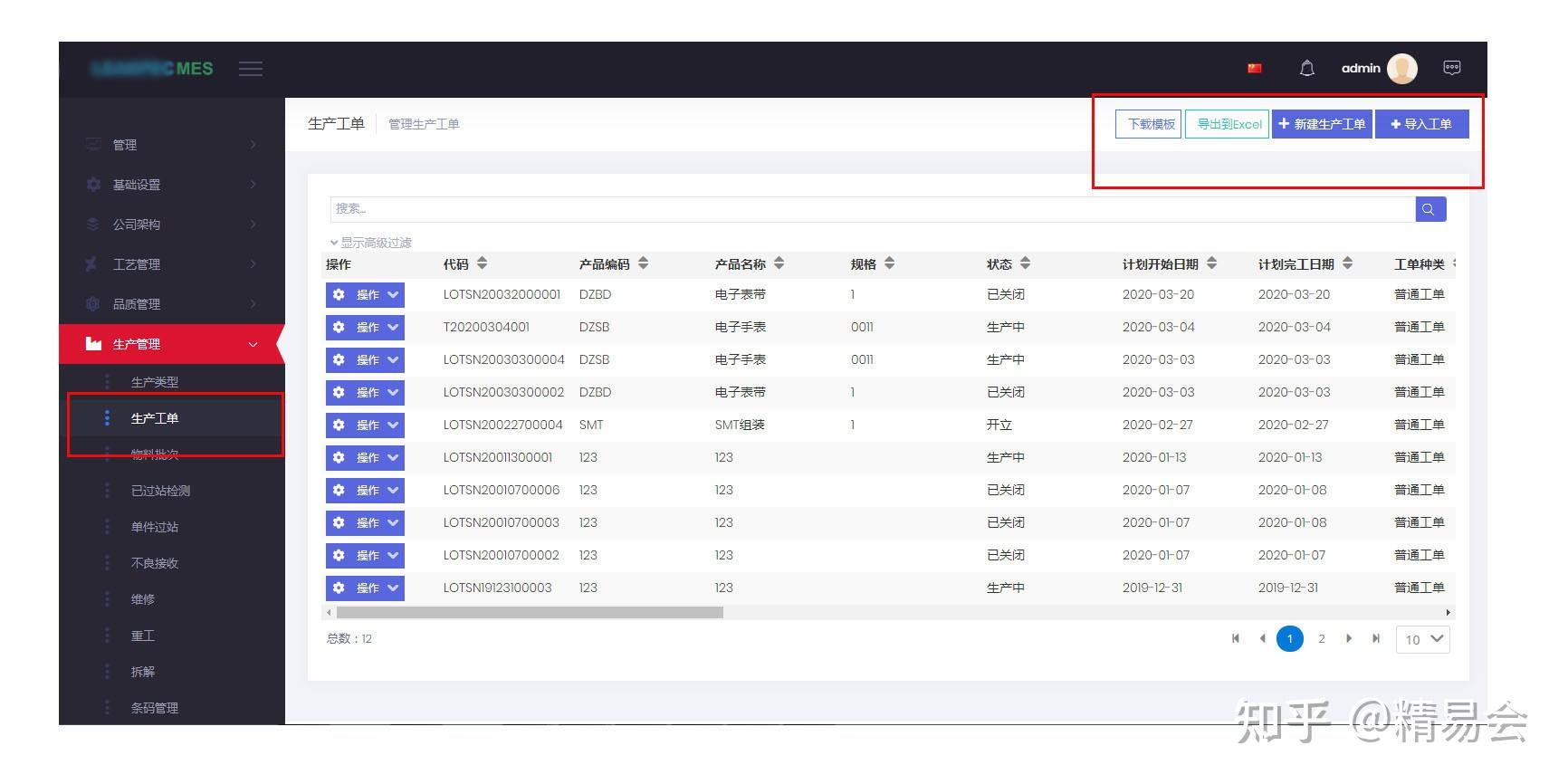Open 不良接收 submenu item
The image size is (1568, 784).
(155, 563)
